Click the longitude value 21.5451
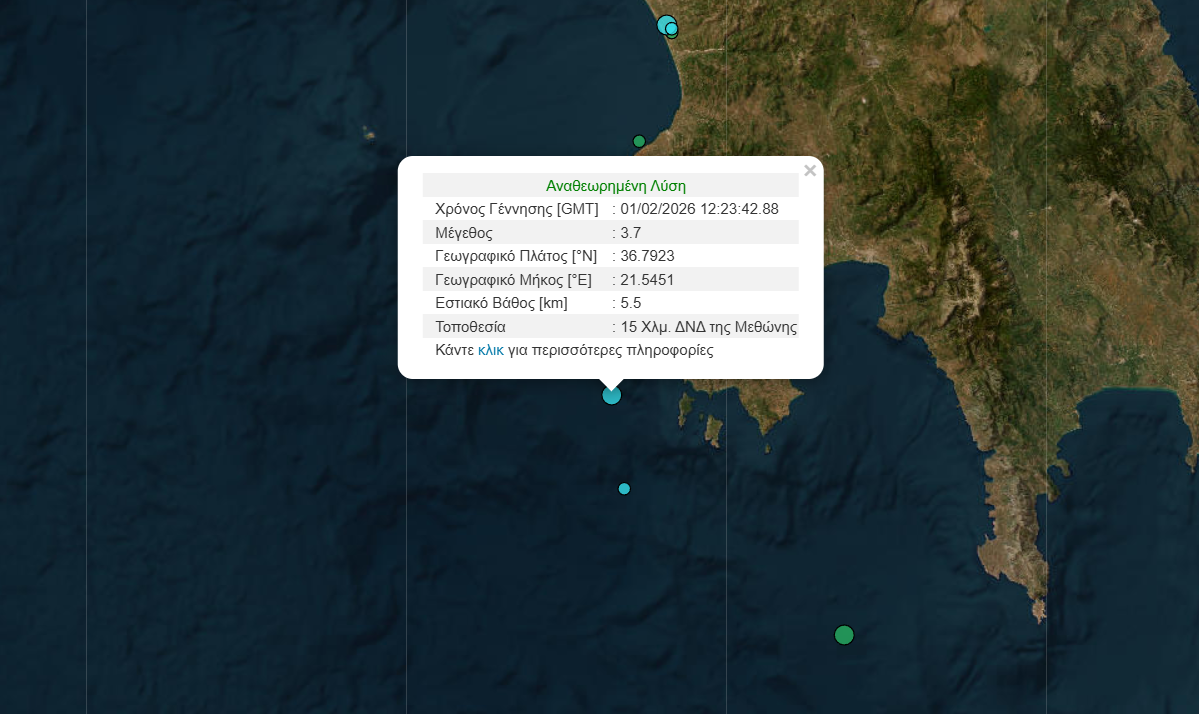This screenshot has height=714, width=1199. click(x=647, y=279)
